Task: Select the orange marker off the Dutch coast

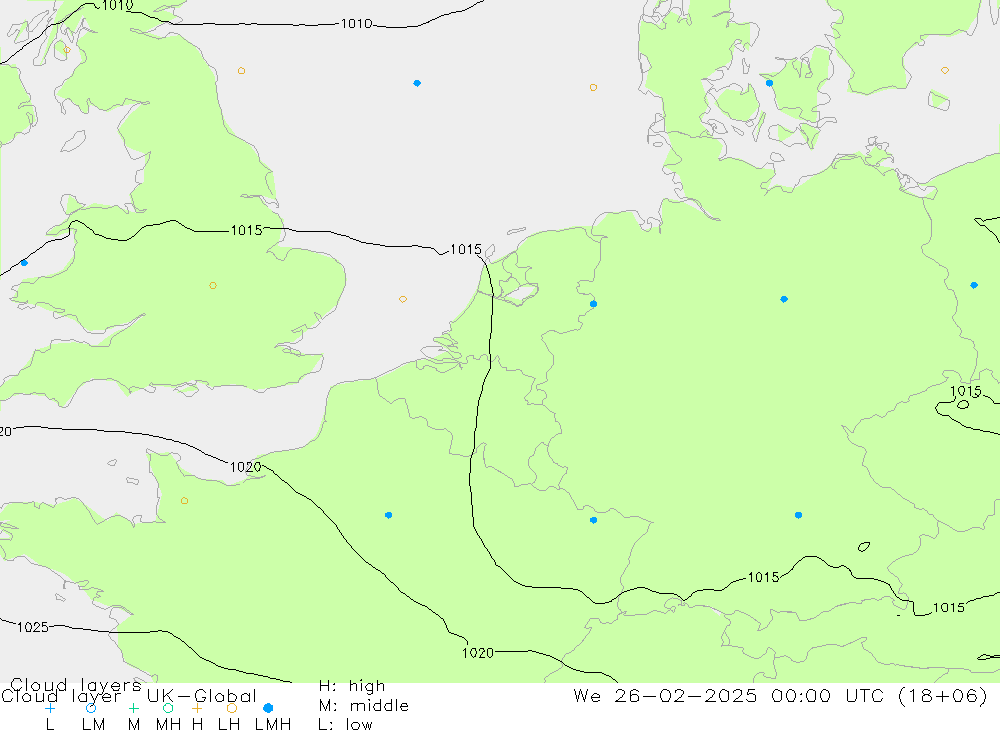Action: coord(403,299)
